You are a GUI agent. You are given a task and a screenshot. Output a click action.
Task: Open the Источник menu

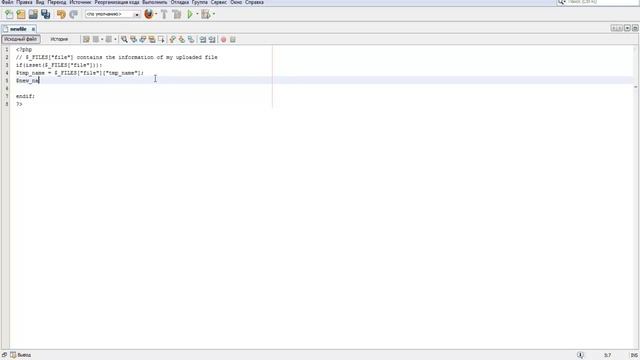[80, 2]
